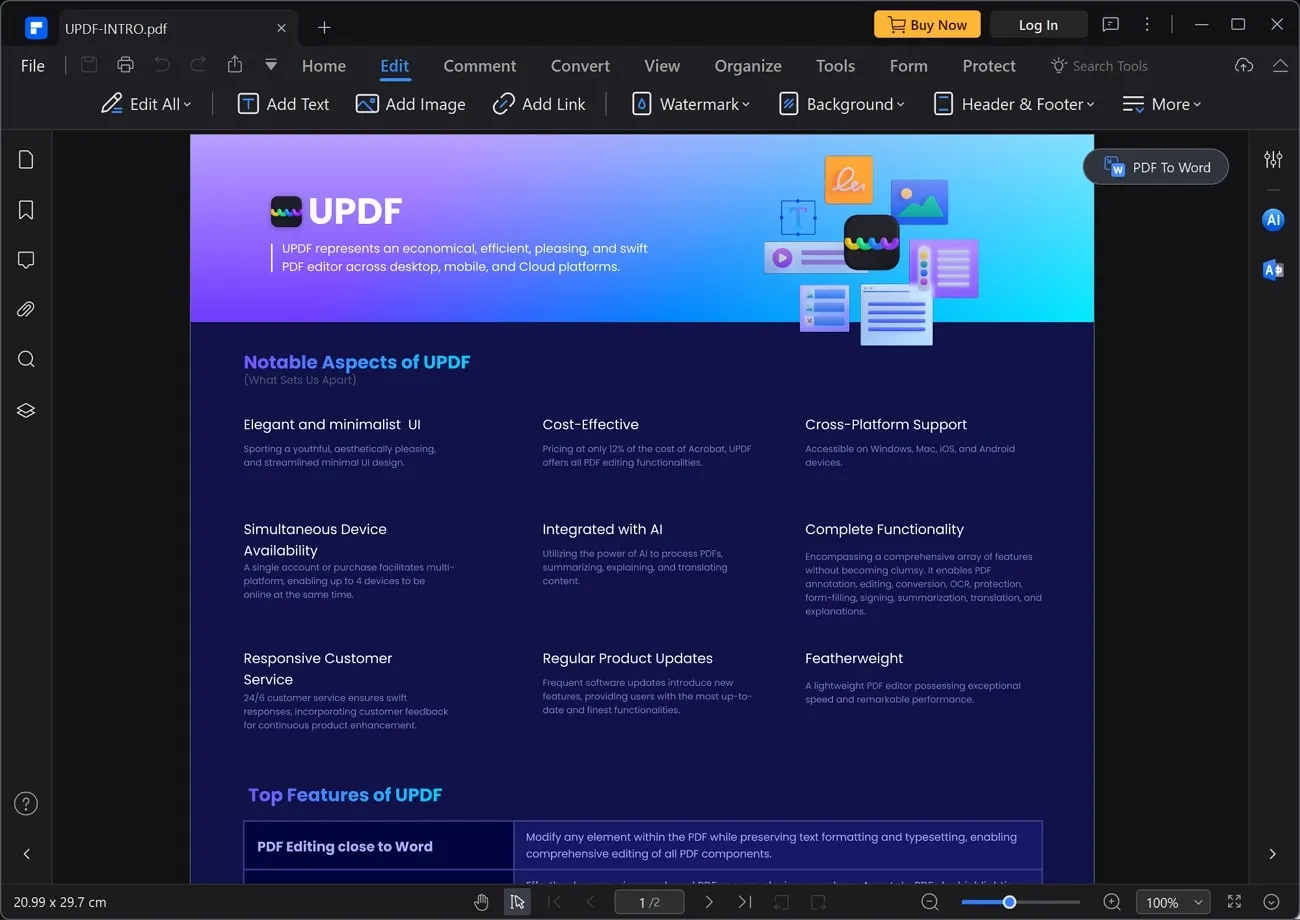Open the 100% zoom level dropdown
Screen dimensions: 1300x920
[x=1173, y=902]
